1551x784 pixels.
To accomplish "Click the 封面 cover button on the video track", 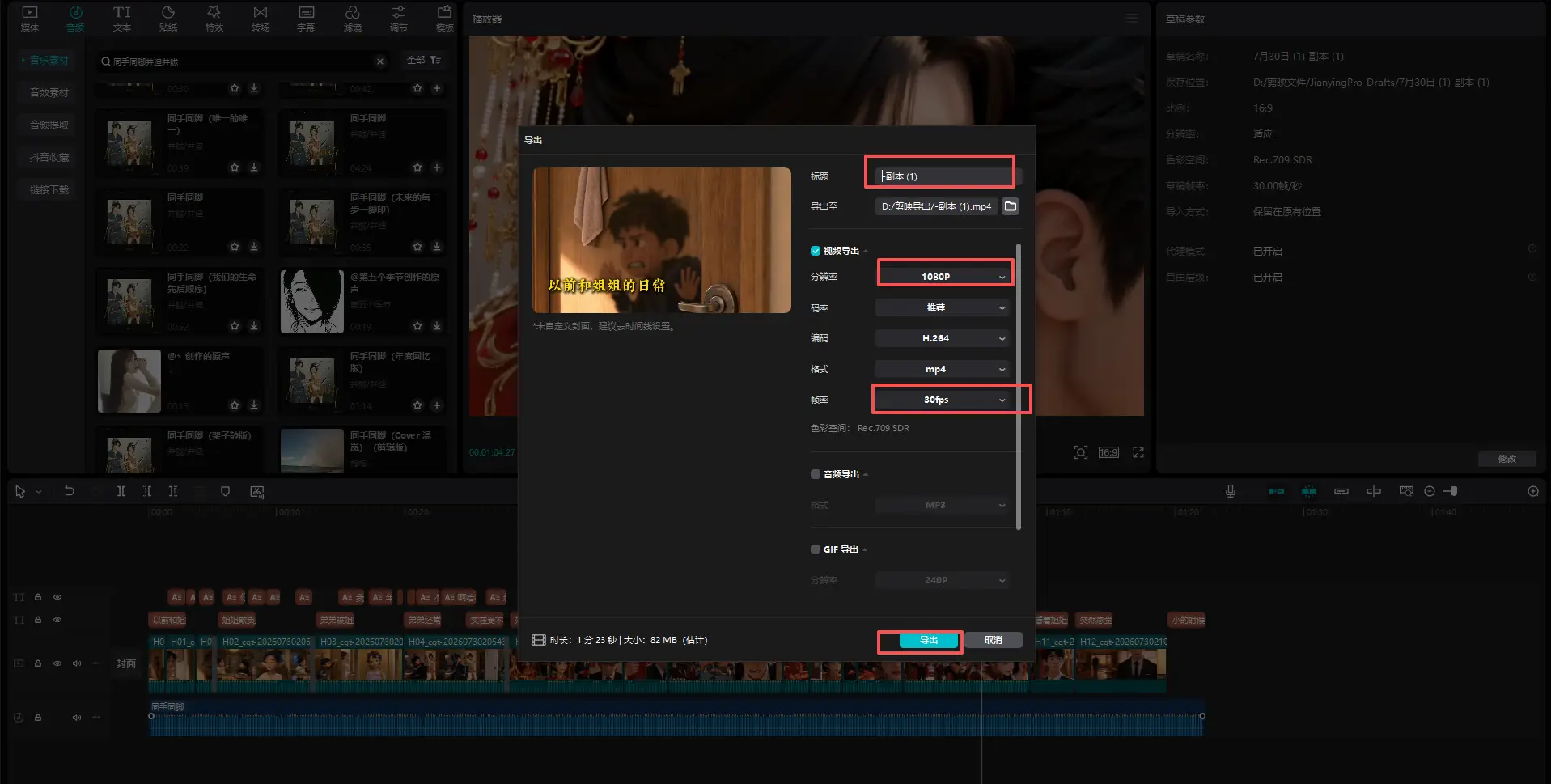I will (x=126, y=663).
